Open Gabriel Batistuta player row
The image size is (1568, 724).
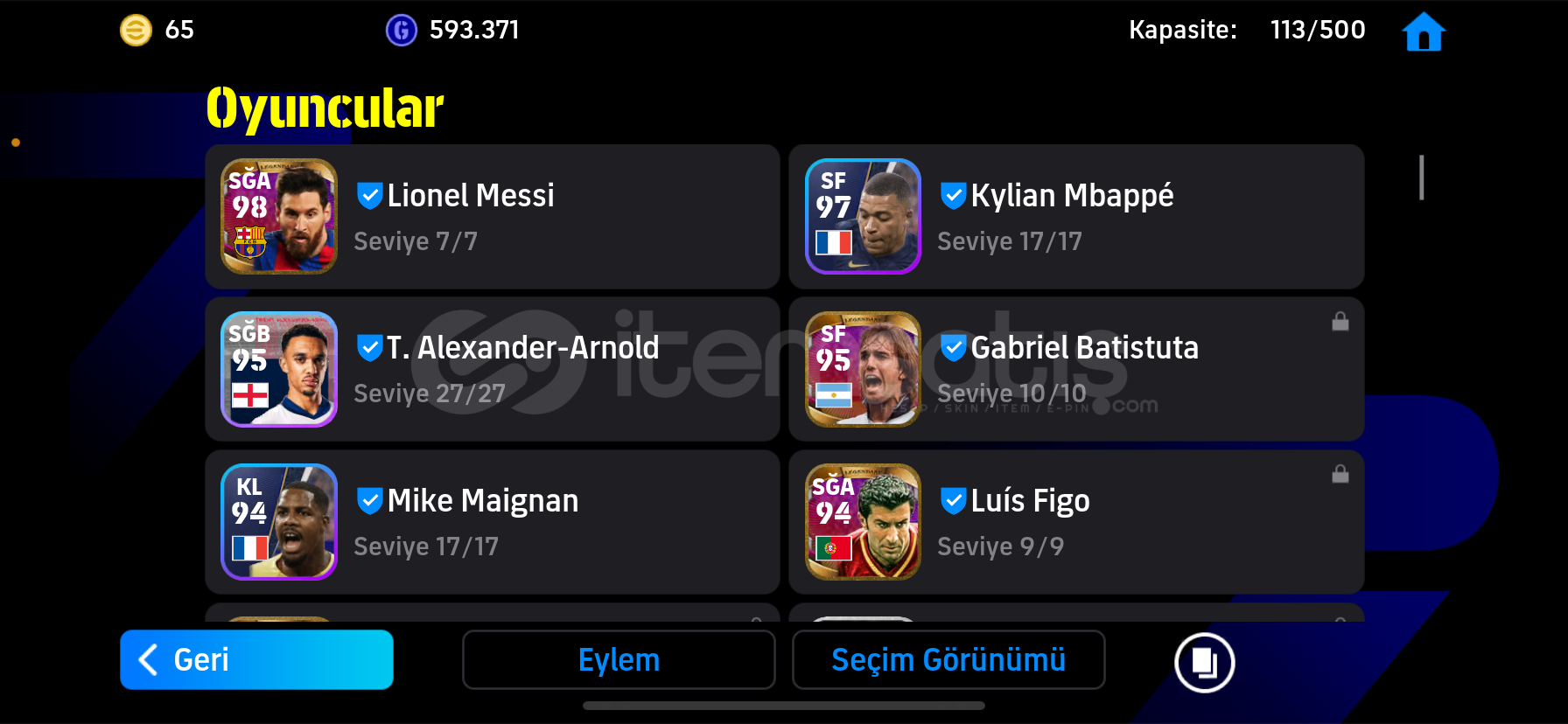pos(1076,369)
